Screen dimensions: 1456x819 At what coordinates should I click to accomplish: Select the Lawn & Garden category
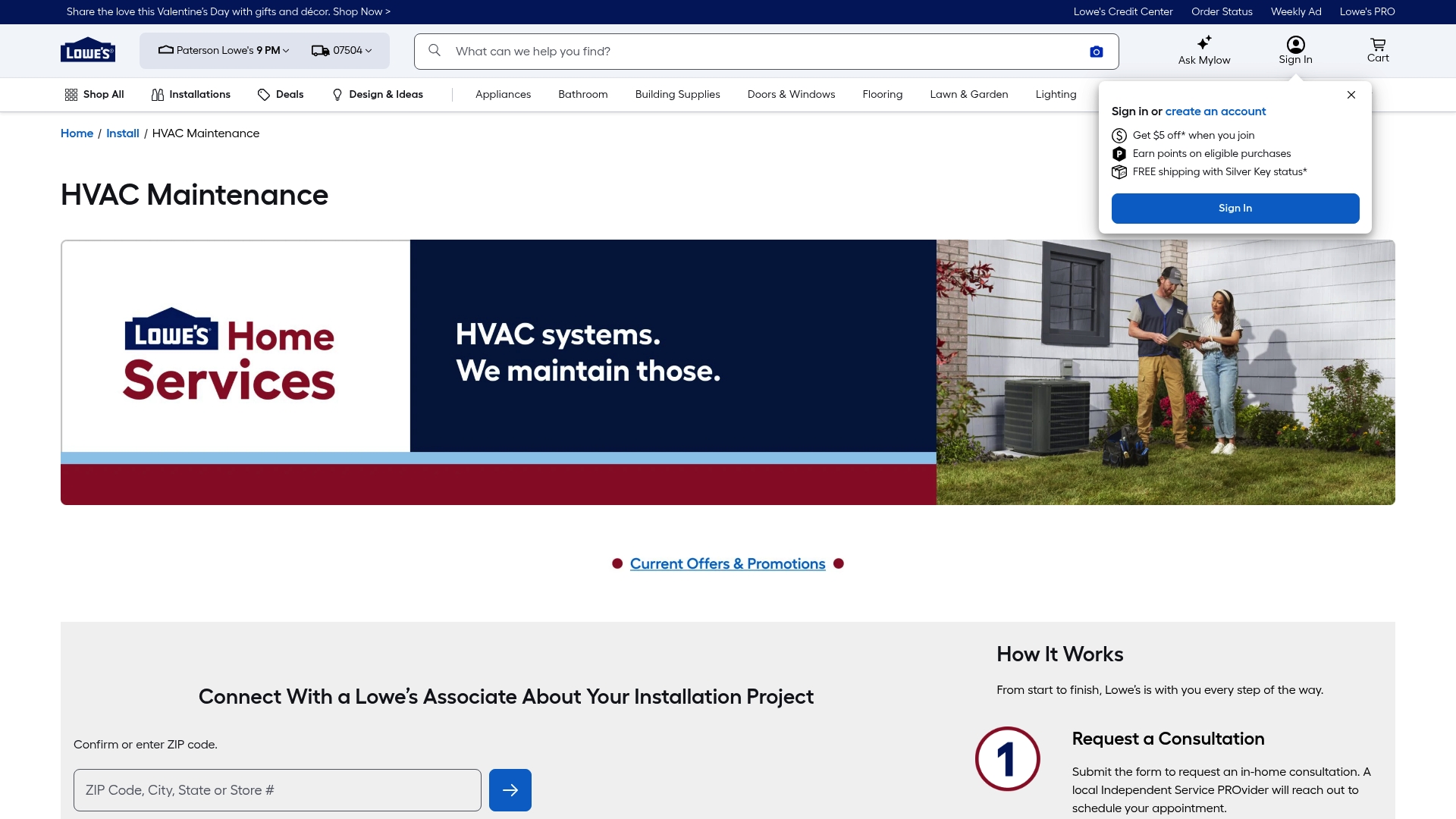click(x=969, y=95)
